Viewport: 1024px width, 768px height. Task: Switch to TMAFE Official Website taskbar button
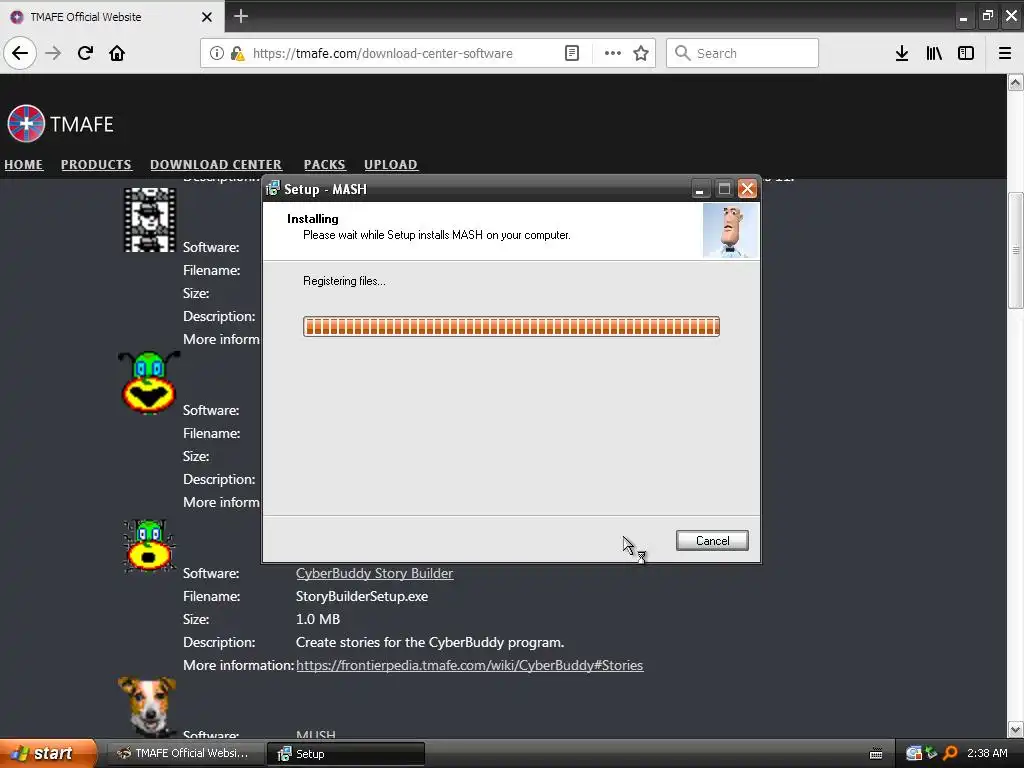(x=185, y=753)
